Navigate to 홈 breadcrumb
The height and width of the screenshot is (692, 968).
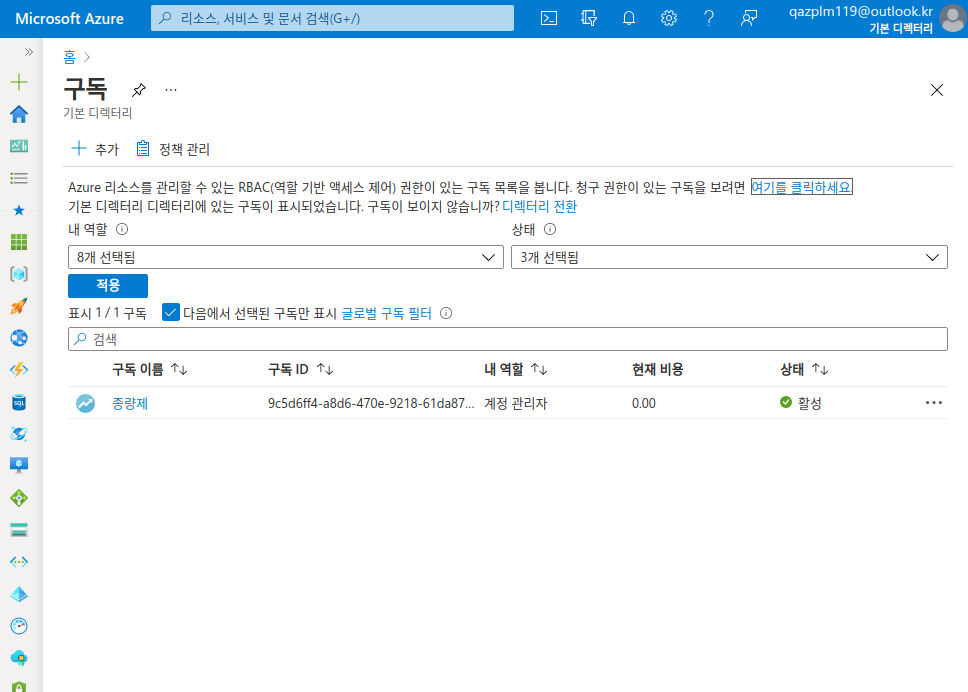pos(69,57)
